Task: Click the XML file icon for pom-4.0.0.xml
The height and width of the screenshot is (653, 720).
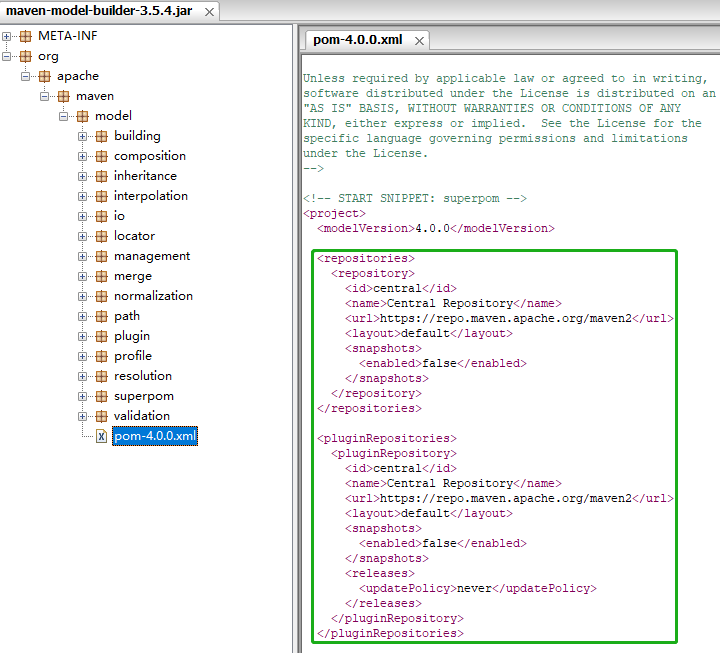Action: coord(101,436)
